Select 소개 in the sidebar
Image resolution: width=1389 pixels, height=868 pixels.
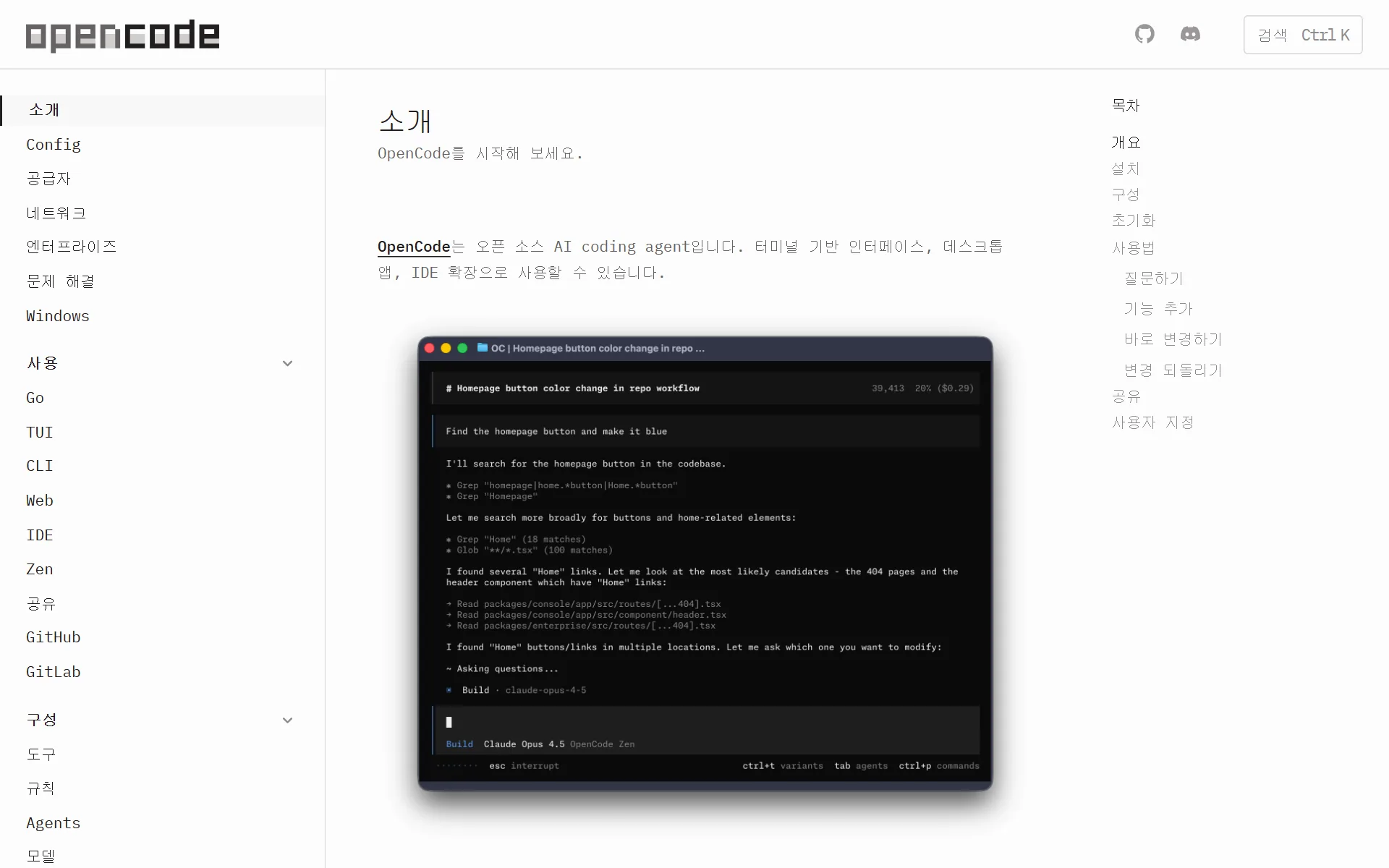point(163,110)
